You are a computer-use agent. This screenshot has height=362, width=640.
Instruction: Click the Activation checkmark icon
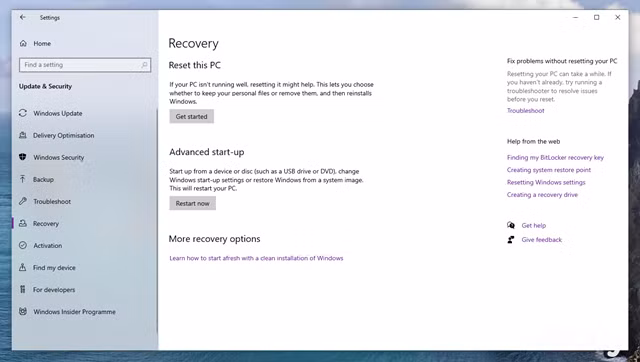(x=23, y=245)
